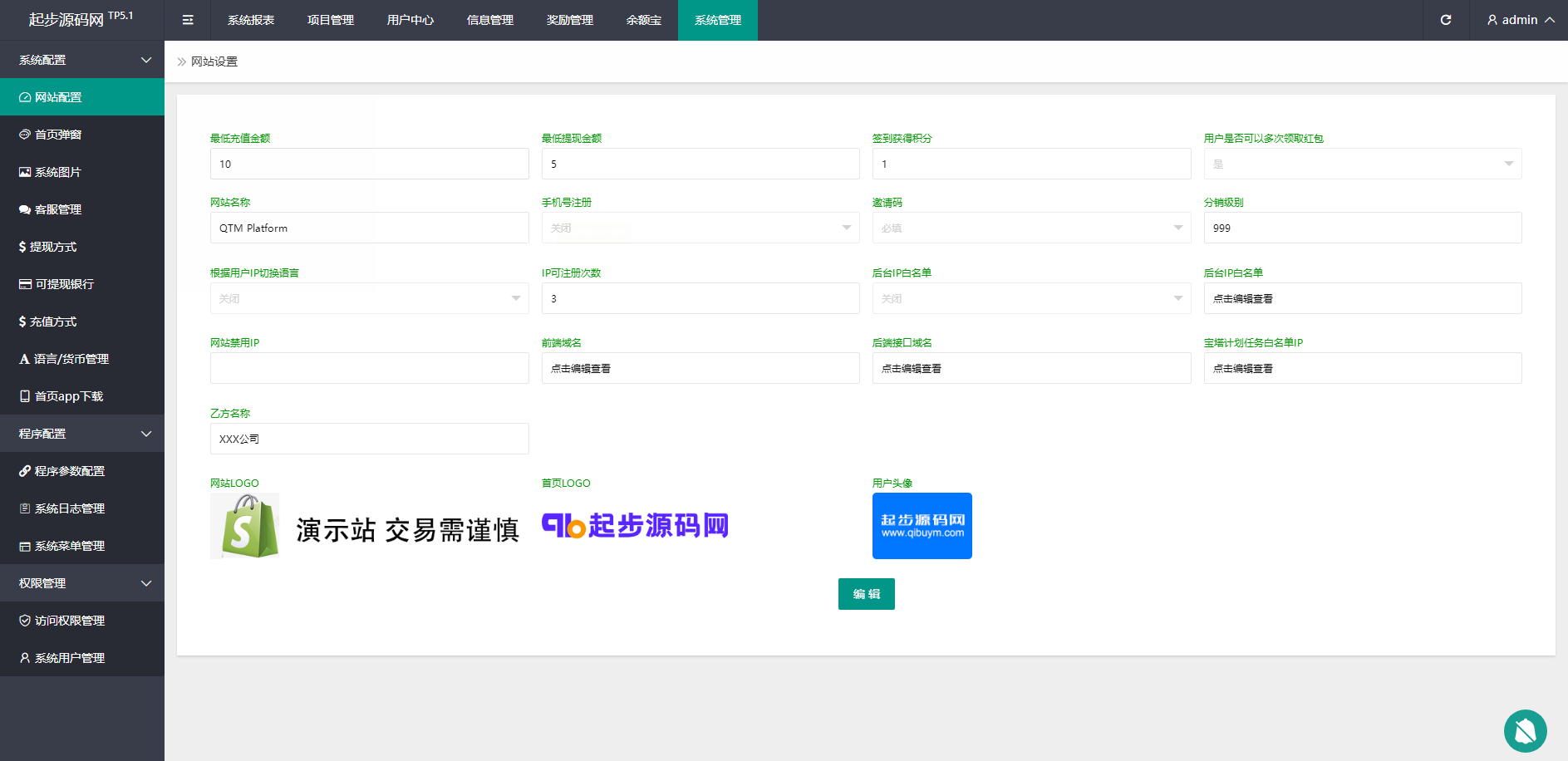Switch to the 用户中心 top menu
The width and height of the screenshot is (1568, 761).
tap(410, 20)
